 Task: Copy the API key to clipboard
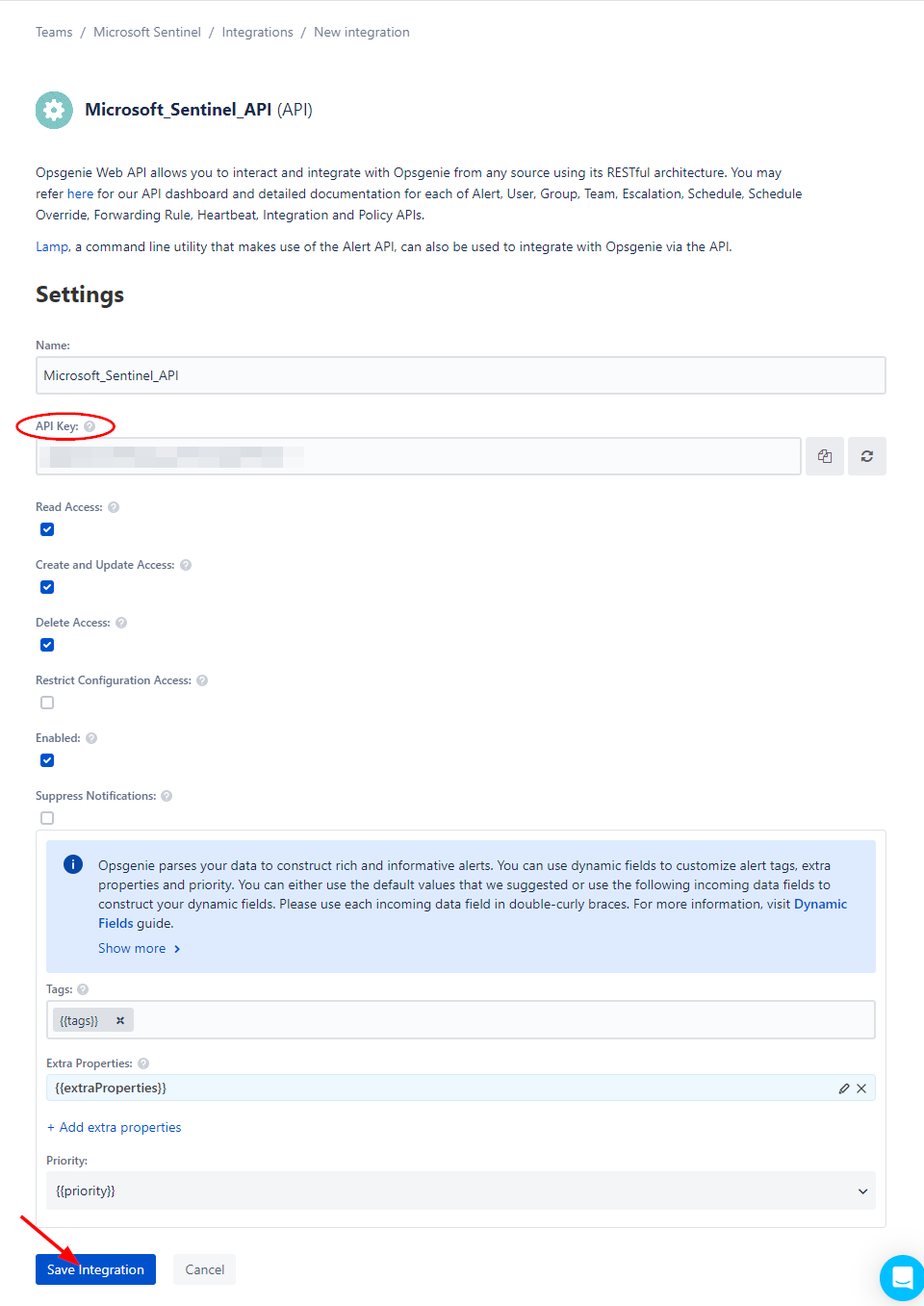[825, 456]
